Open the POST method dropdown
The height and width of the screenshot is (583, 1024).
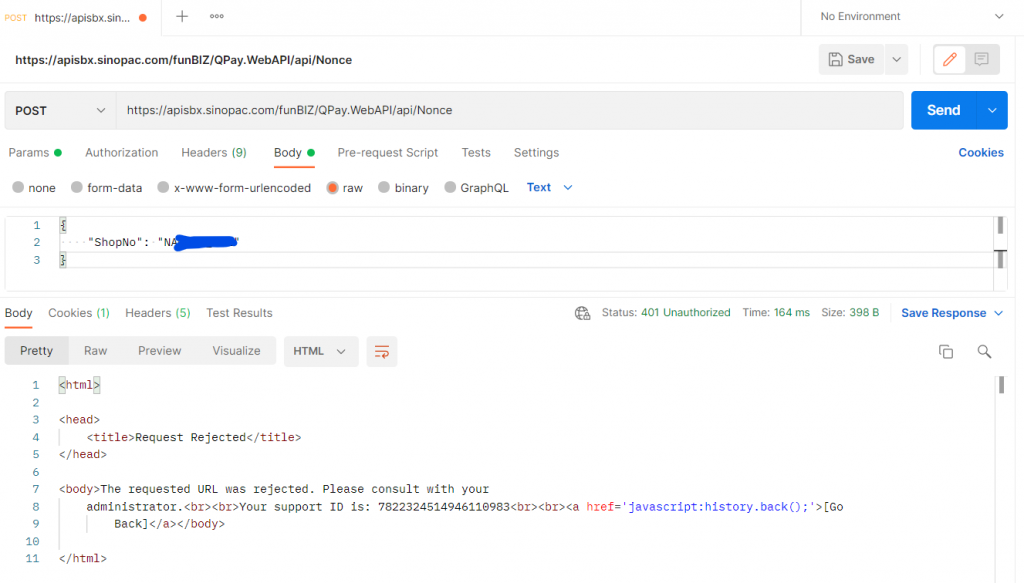[x=60, y=110]
